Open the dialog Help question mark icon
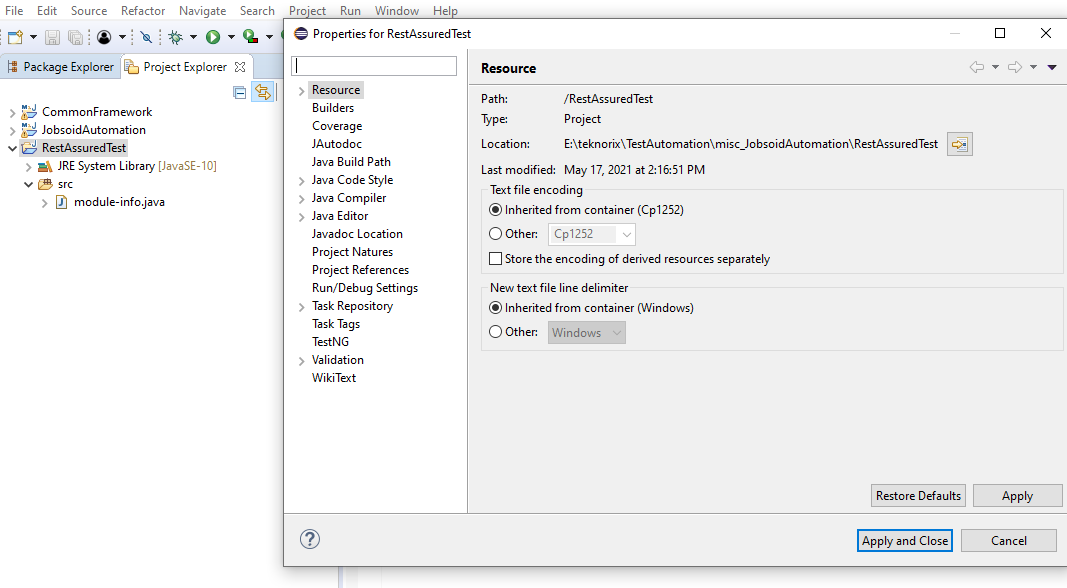Image resolution: width=1067 pixels, height=588 pixels. (310, 539)
